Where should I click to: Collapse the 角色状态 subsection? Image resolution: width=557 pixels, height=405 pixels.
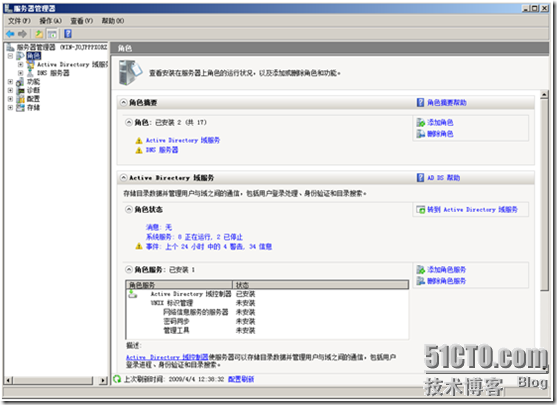129,210
